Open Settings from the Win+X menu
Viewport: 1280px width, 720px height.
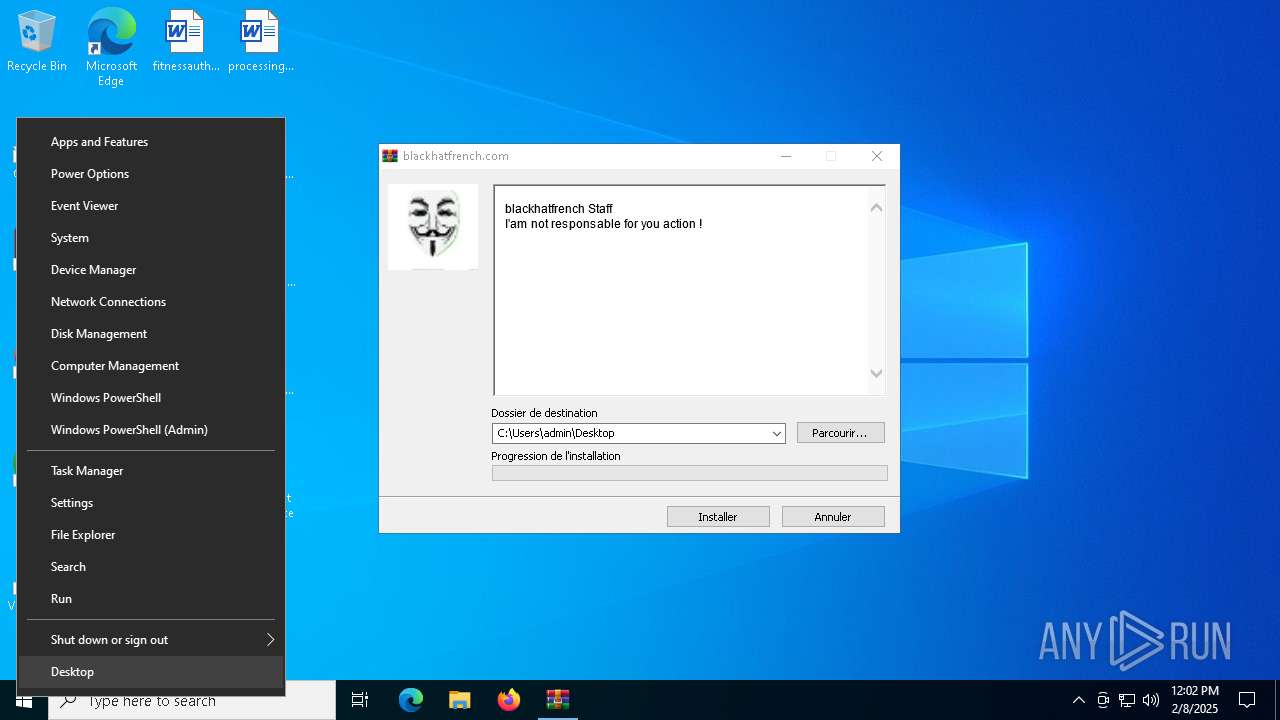151,503
